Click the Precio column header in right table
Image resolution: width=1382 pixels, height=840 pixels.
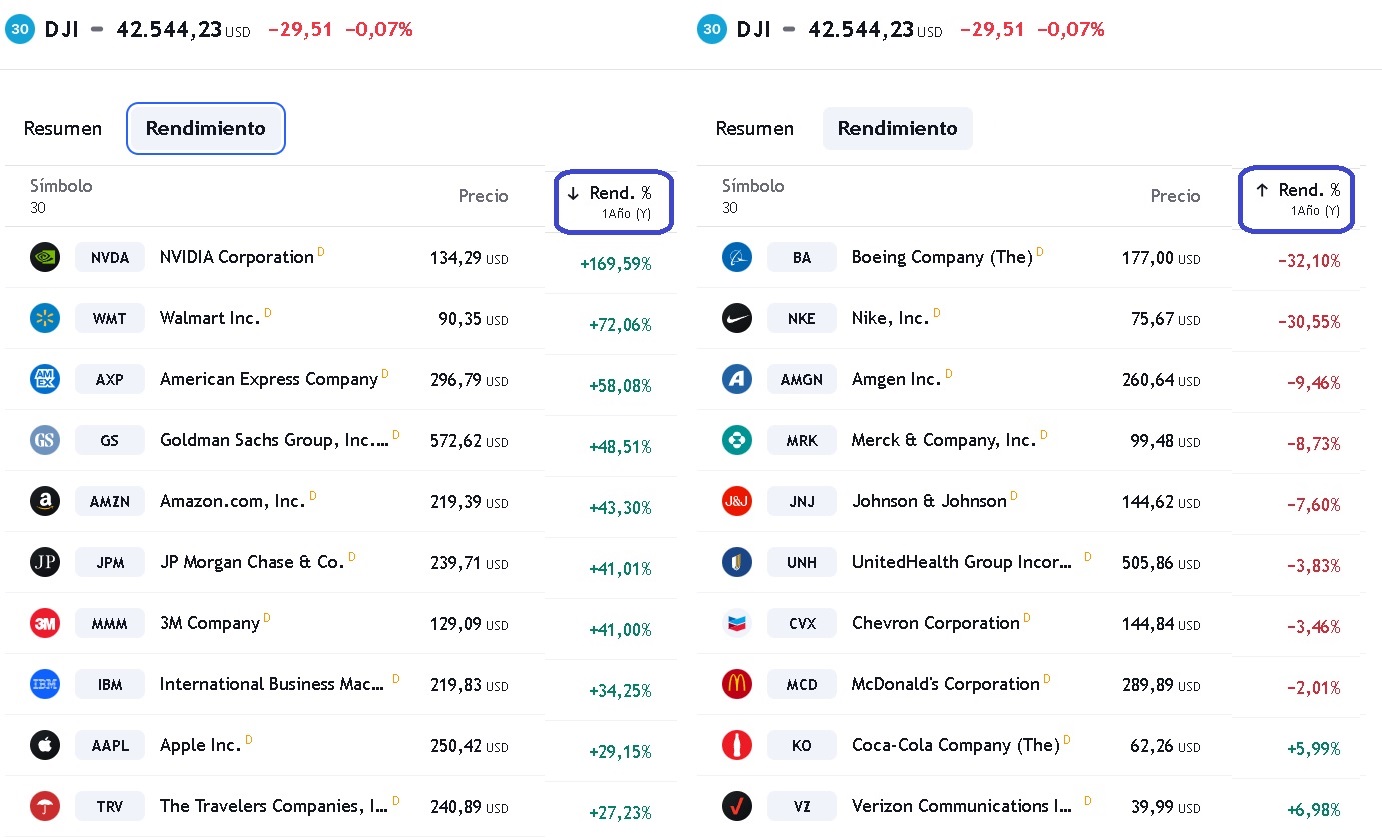[x=1175, y=196]
